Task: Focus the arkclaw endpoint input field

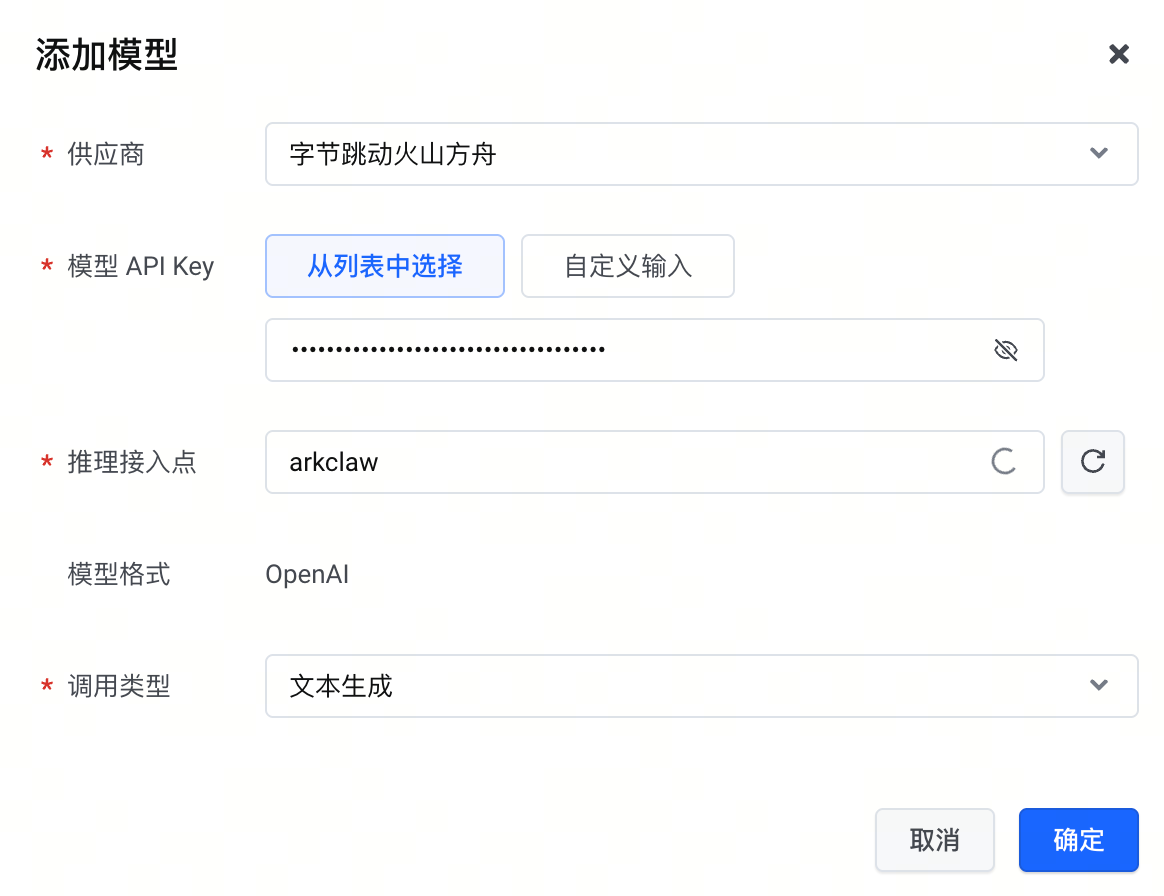Action: [x=620, y=462]
